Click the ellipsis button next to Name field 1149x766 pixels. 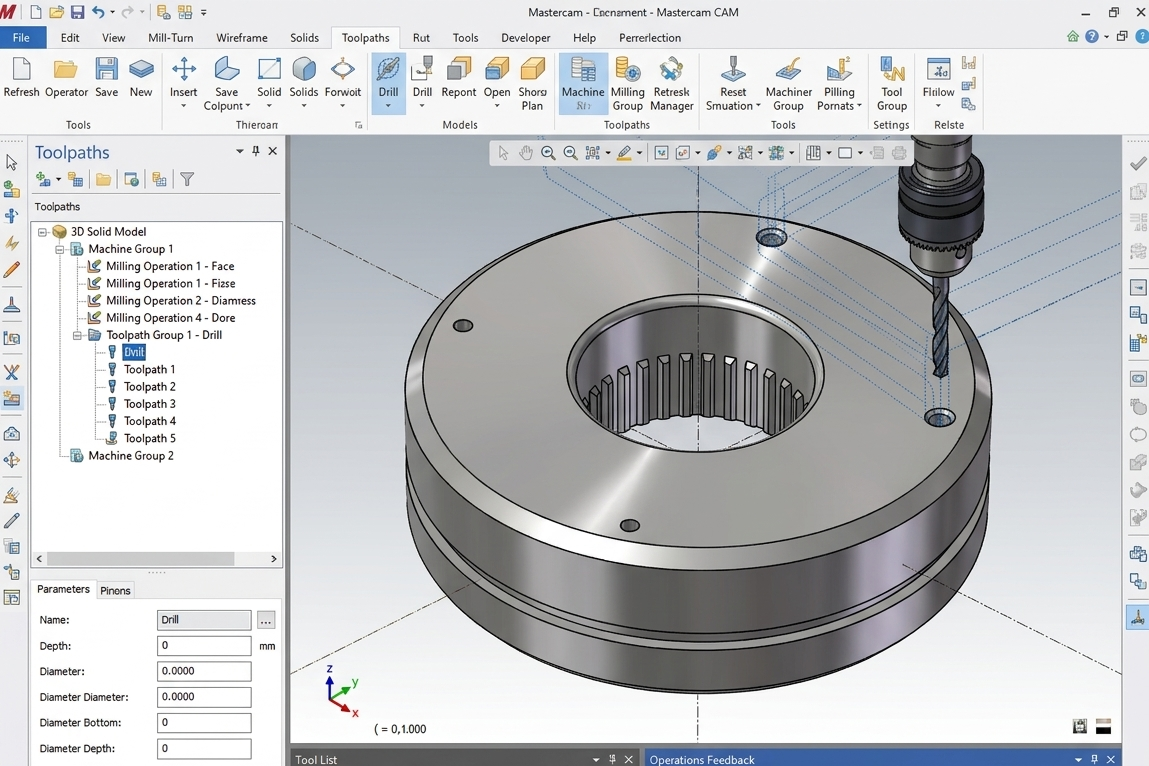pyautogui.click(x=266, y=620)
